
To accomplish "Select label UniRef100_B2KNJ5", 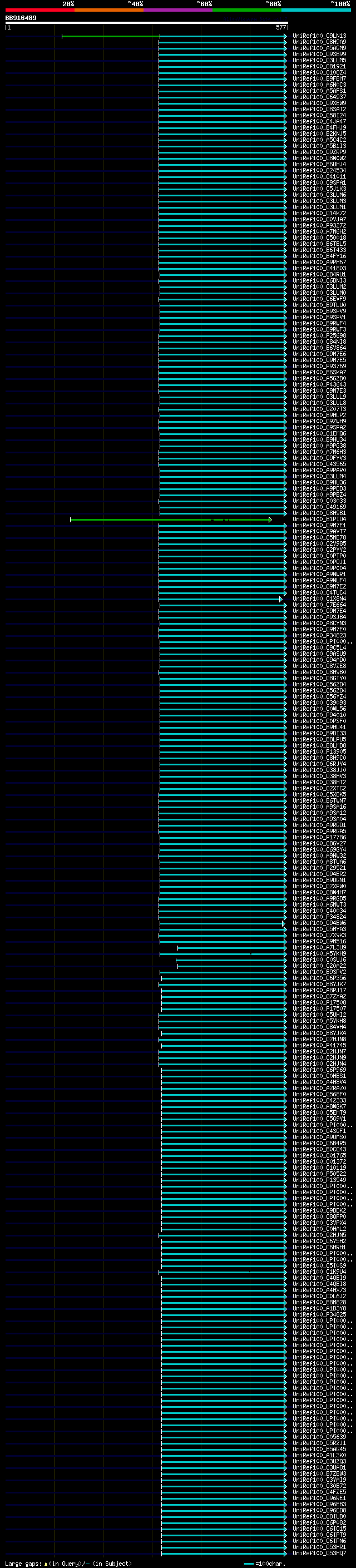I will pyautogui.click(x=319, y=134).
